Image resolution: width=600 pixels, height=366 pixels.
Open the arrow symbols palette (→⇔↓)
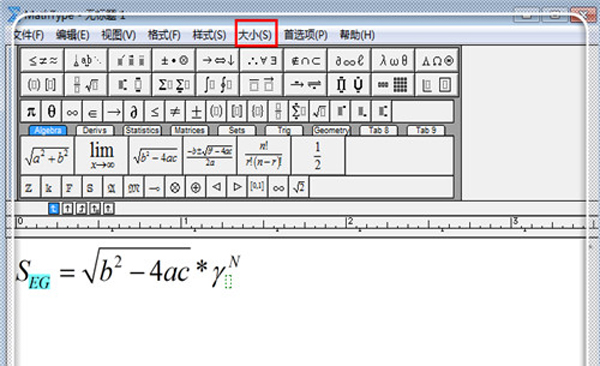(218, 60)
